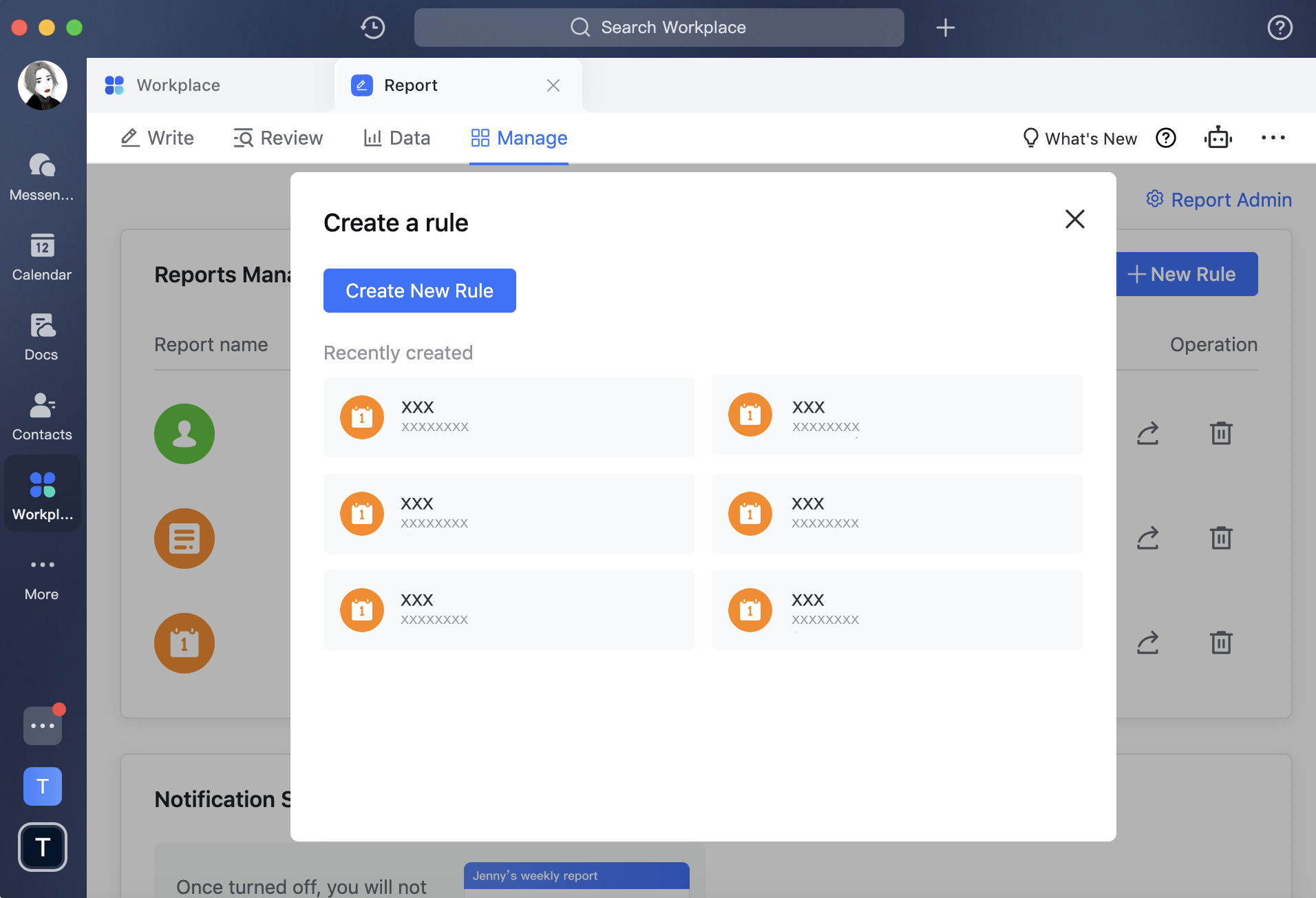
Task: Open the more options ellipsis menu in the toolbar
Action: (x=1274, y=138)
